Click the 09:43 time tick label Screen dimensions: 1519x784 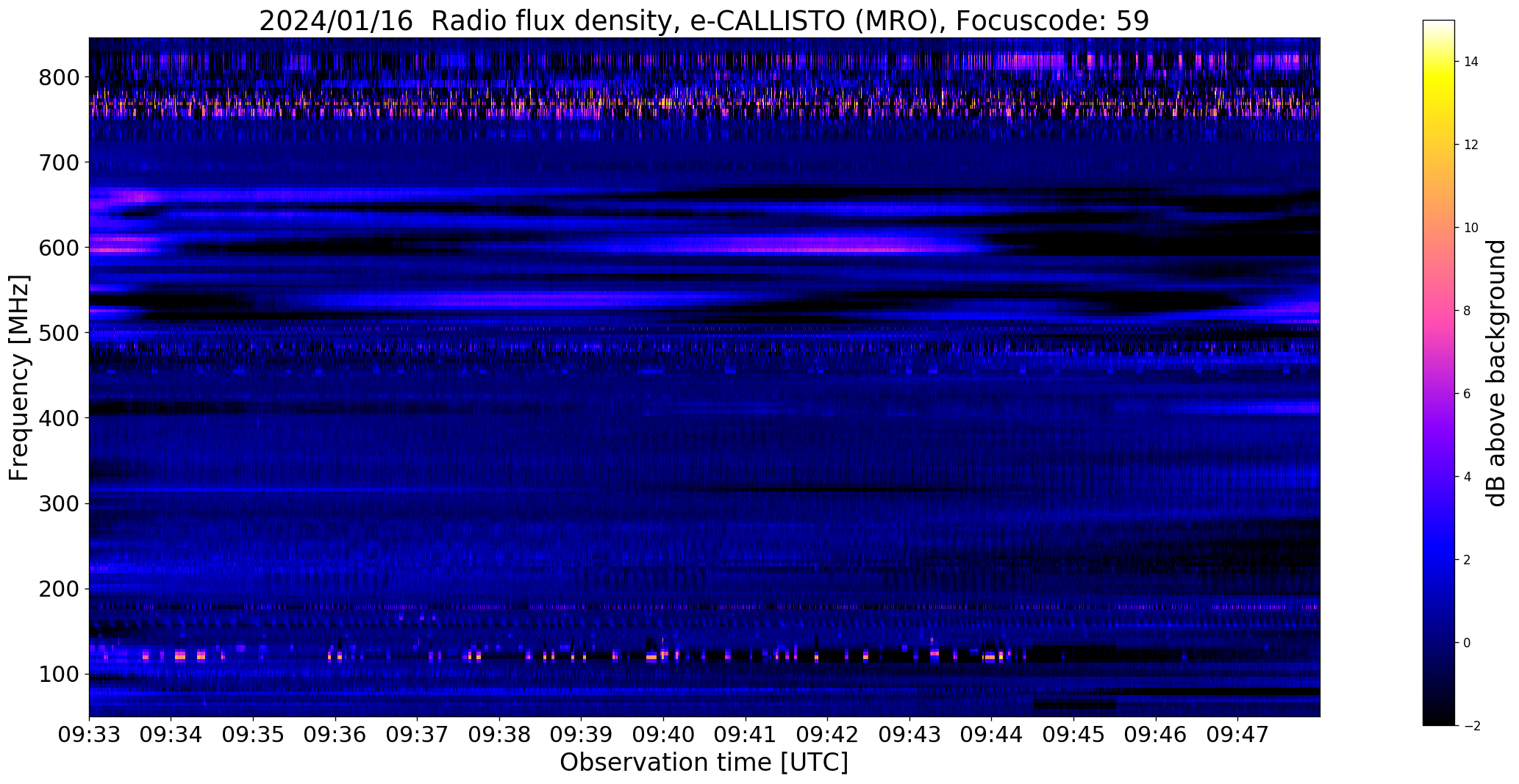(909, 735)
